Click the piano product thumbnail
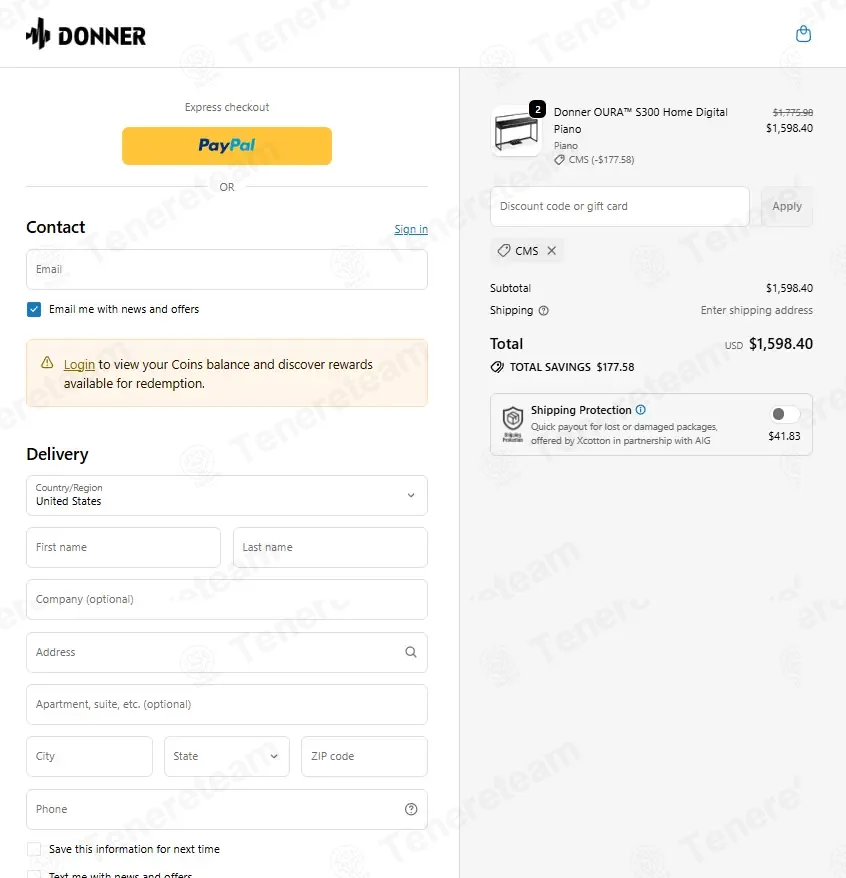Image resolution: width=846 pixels, height=878 pixels. point(516,132)
